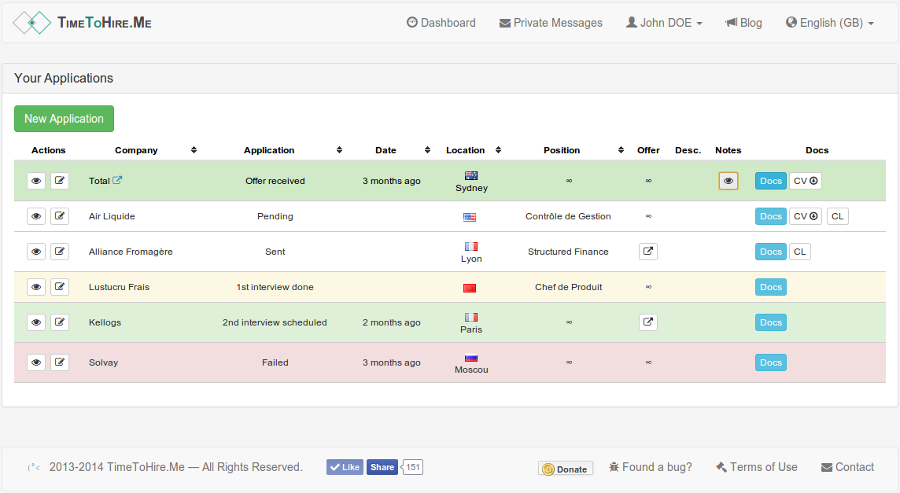Open the English (GB) language dropdown

point(830,23)
